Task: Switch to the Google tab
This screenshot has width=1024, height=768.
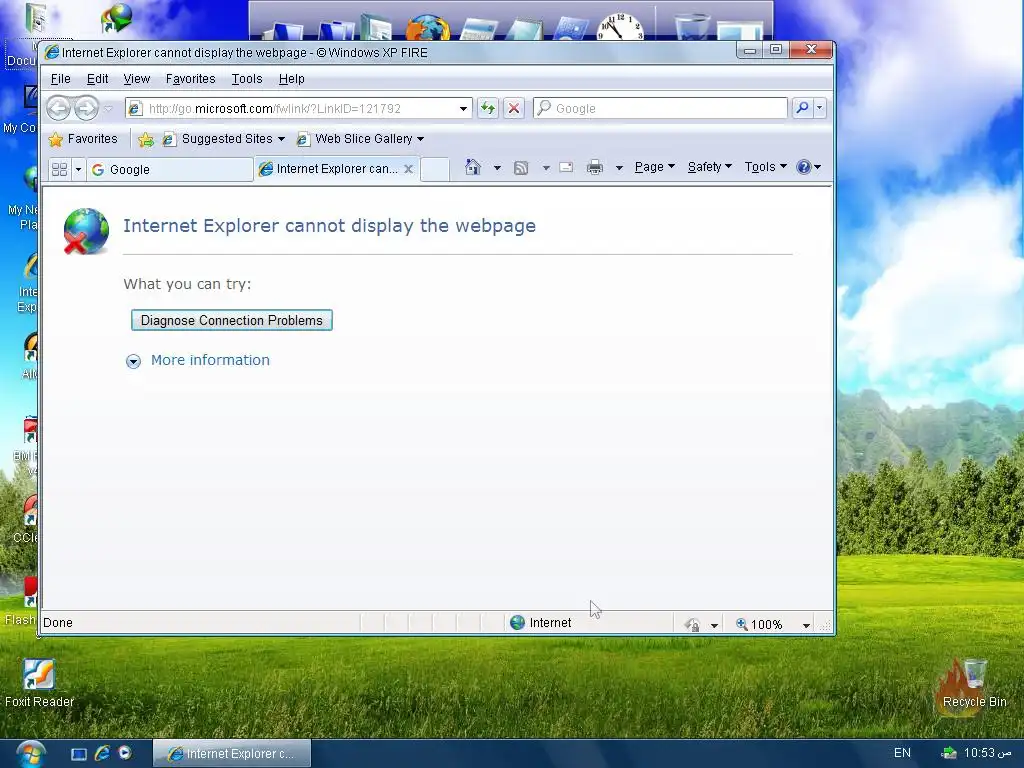Action: pos(170,170)
